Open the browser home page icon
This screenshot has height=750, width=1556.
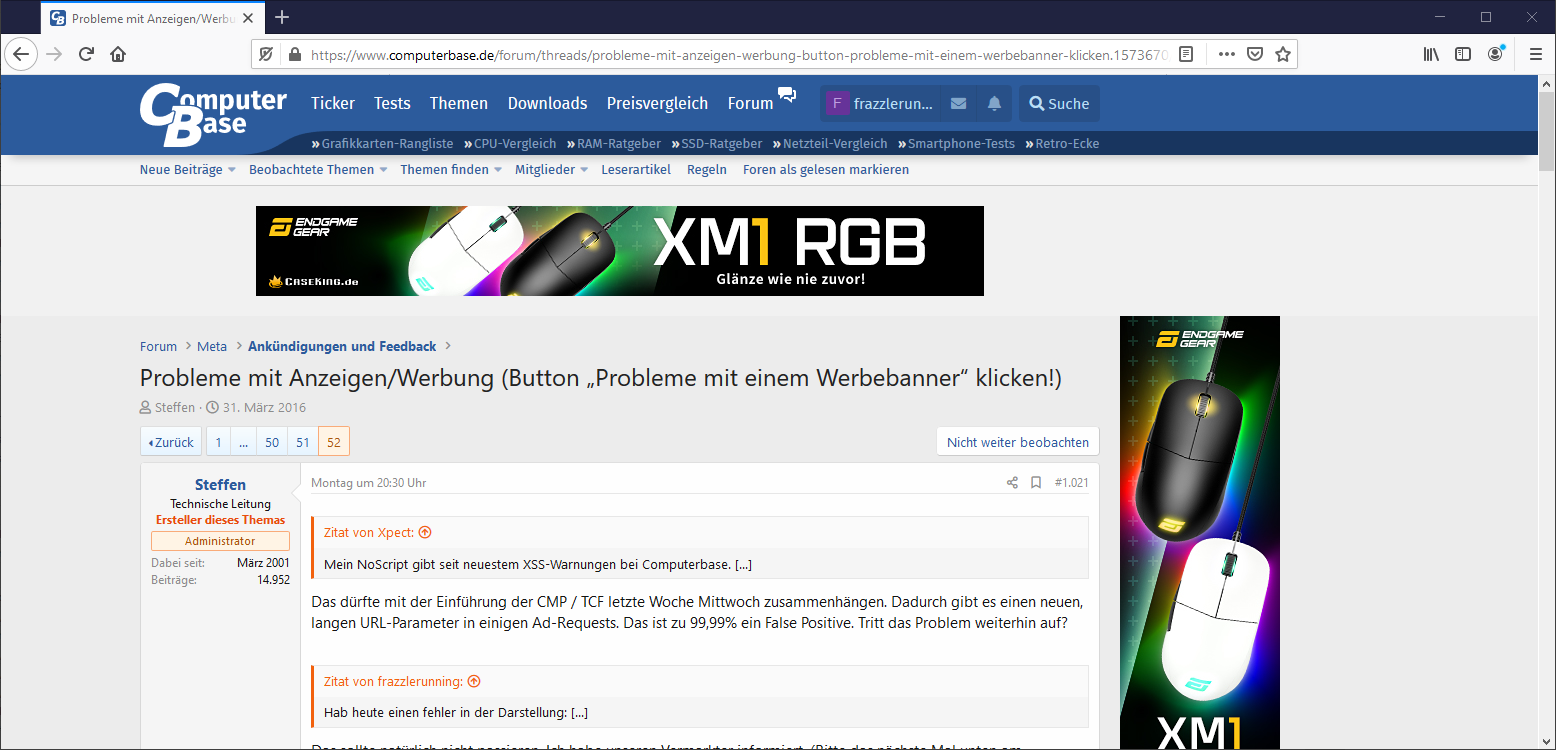pos(118,54)
